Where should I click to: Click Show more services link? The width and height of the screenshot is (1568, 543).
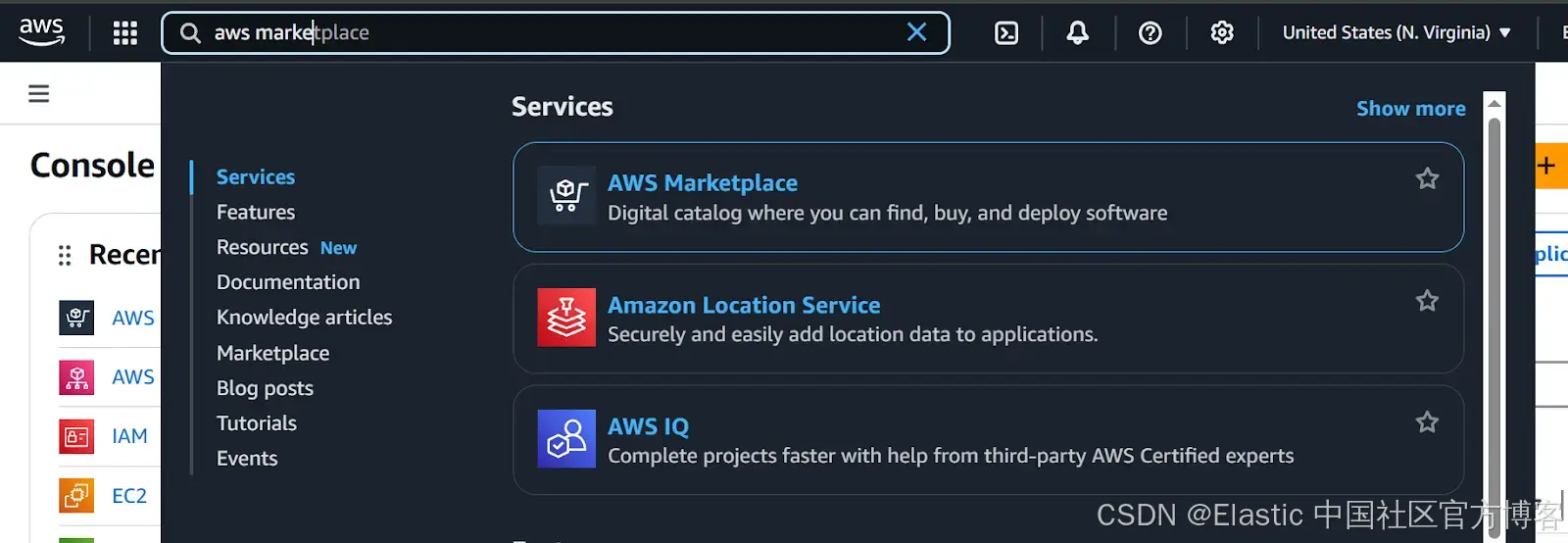pyautogui.click(x=1411, y=109)
